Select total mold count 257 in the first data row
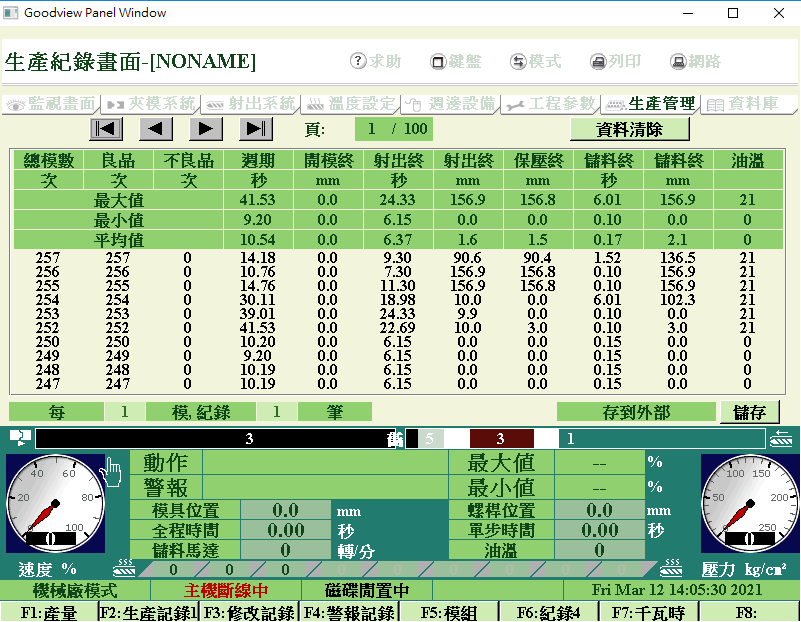This screenshot has height=622, width=801. 48,258
